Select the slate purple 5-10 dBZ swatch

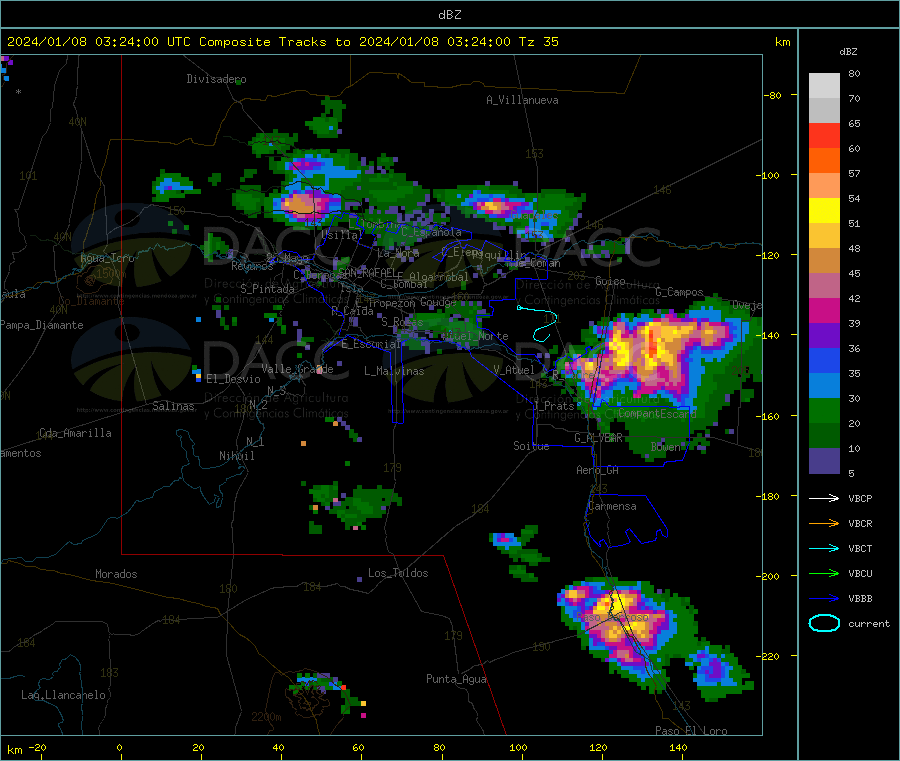pos(824,461)
